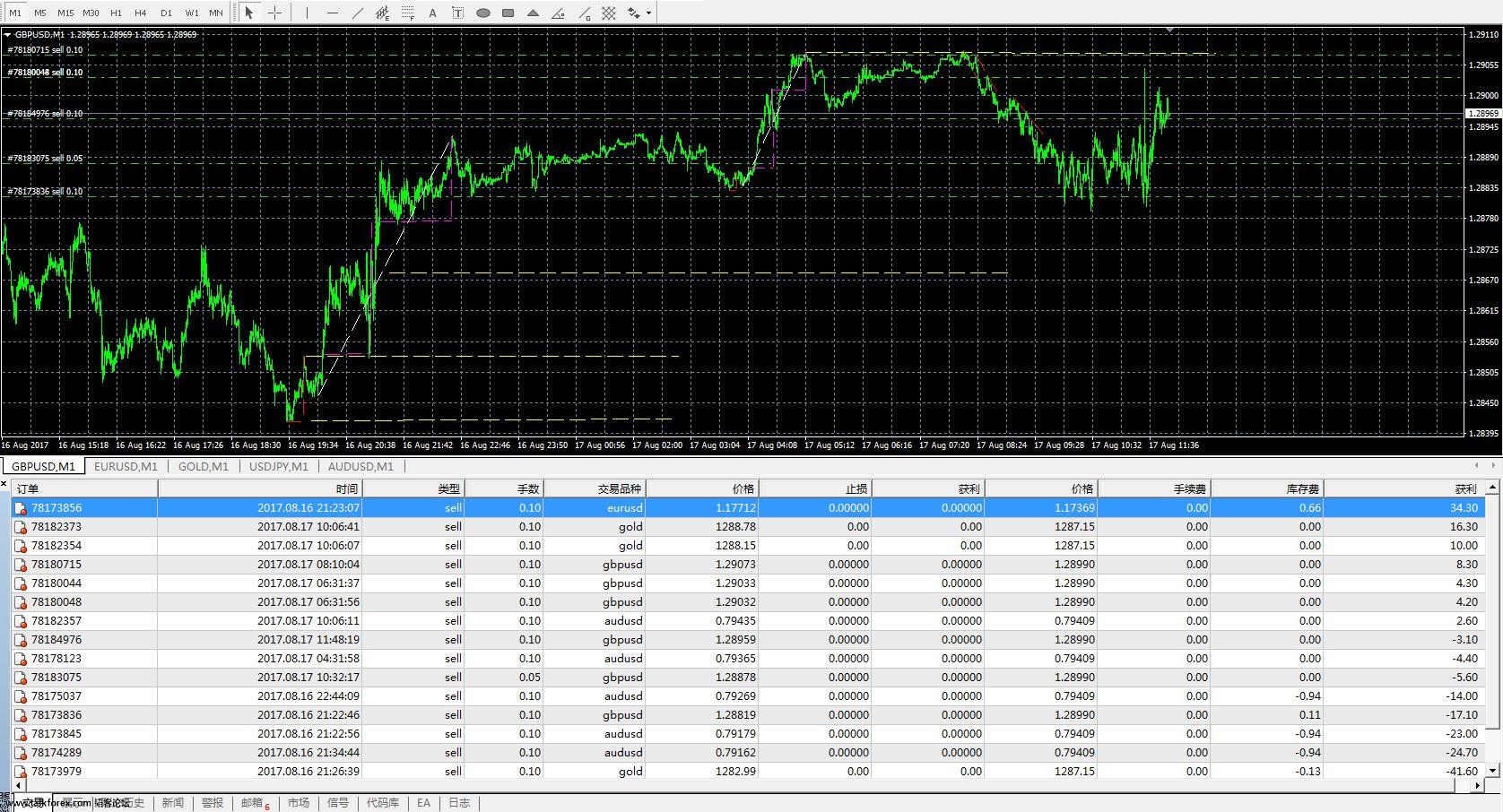1503x812 pixels.
Task: Draw a horizontal line on chart
Action: click(332, 13)
